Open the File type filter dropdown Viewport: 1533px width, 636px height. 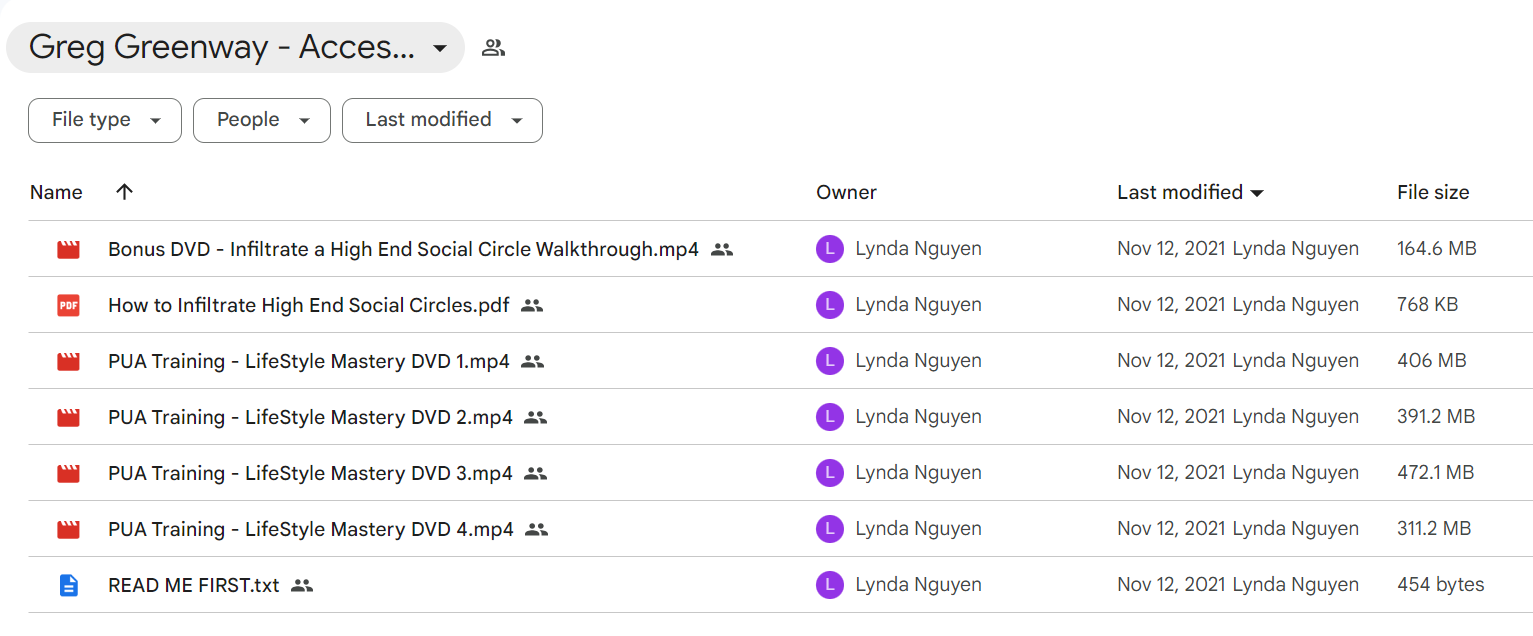click(x=105, y=120)
